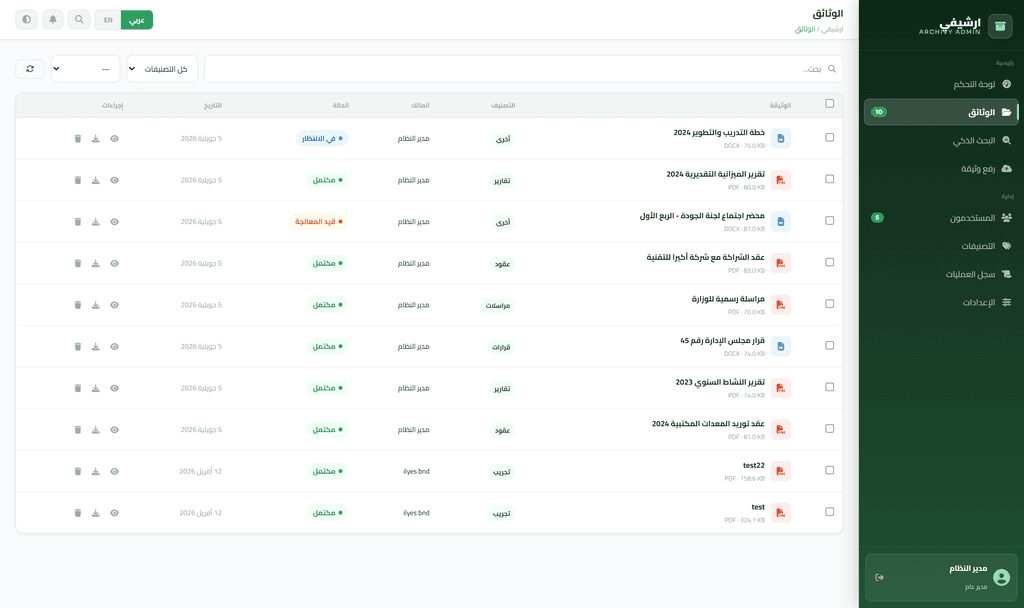View document خطة التدريب والتطوير 2024
This screenshot has width=1024, height=608.
click(114, 138)
